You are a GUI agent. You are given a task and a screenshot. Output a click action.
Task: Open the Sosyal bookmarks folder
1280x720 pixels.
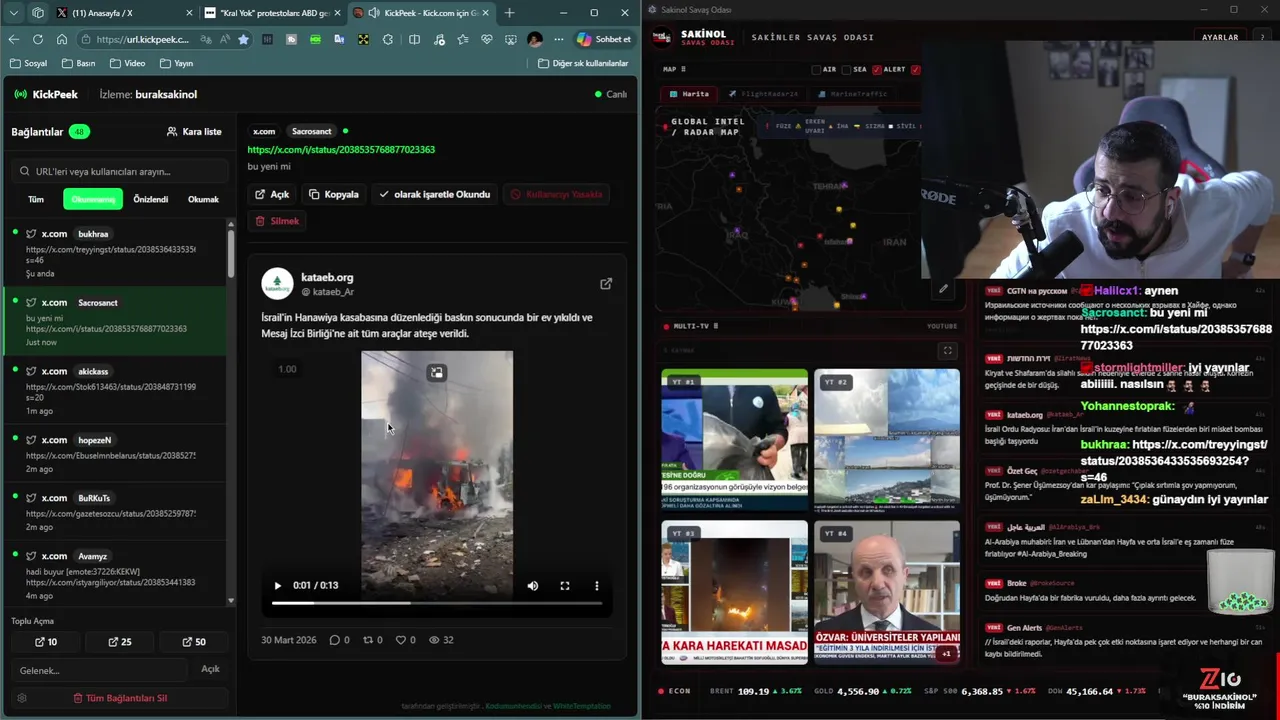28,63
